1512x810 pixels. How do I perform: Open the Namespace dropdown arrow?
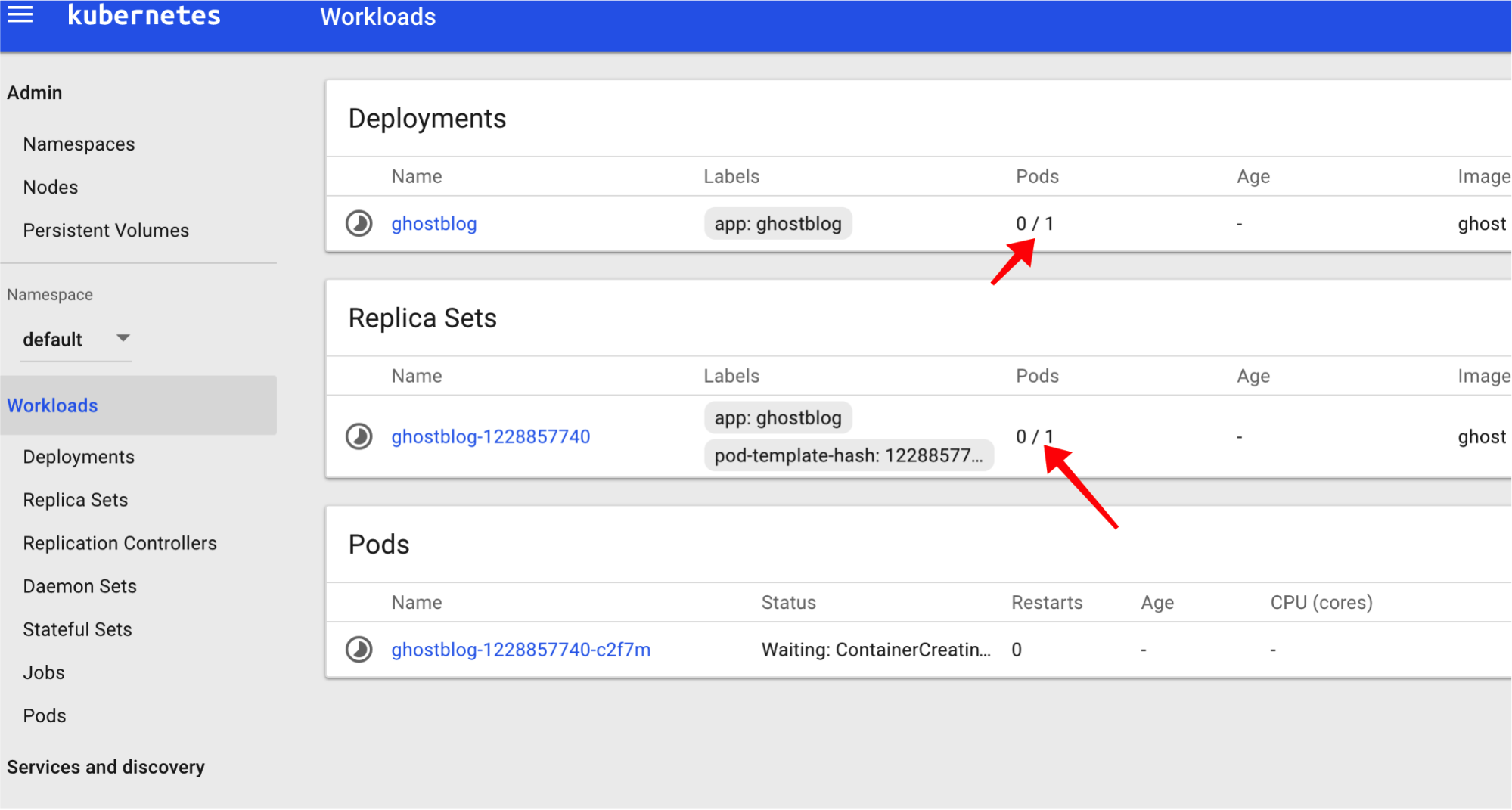123,338
